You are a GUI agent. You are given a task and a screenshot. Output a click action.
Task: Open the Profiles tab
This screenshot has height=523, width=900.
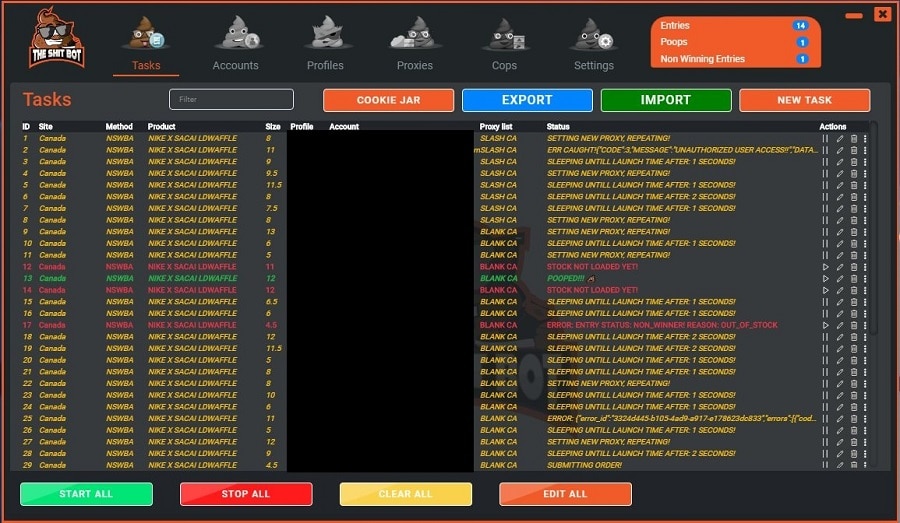(x=325, y=45)
